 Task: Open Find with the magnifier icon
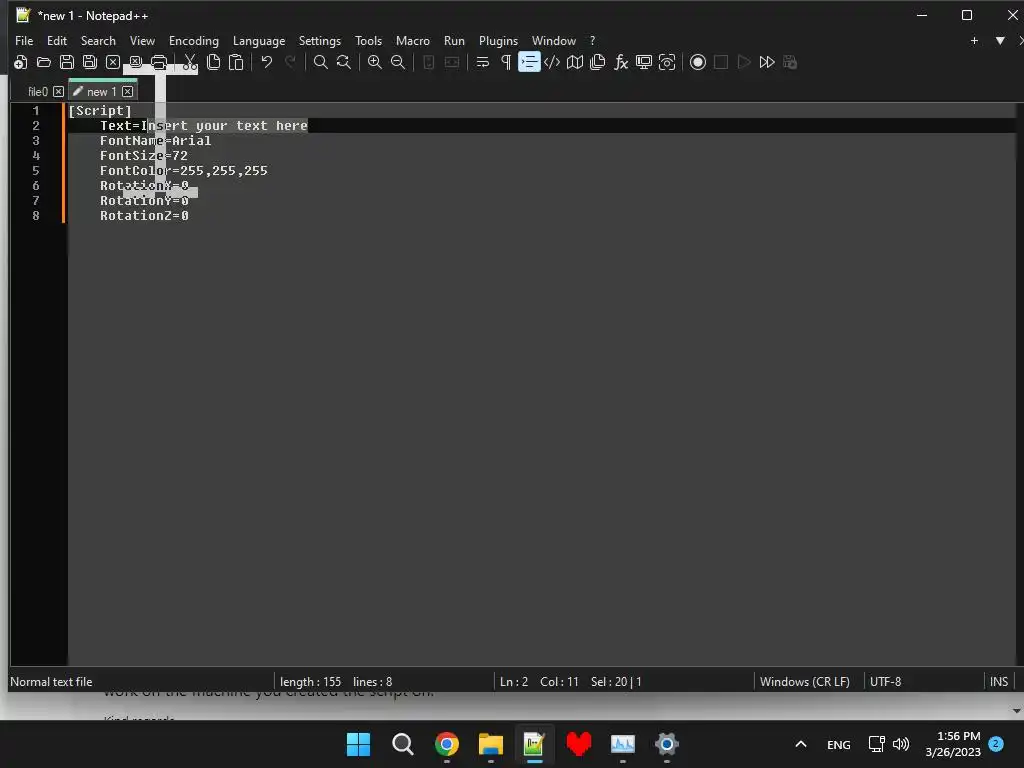coord(321,62)
